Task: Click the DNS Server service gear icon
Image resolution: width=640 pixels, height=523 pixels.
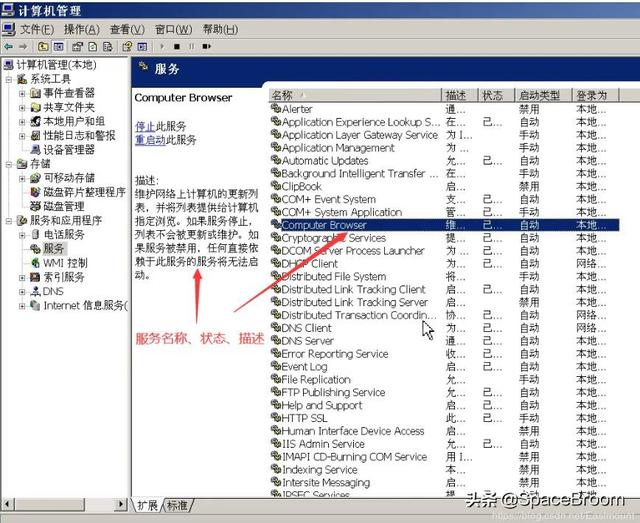Action: pyautogui.click(x=276, y=340)
